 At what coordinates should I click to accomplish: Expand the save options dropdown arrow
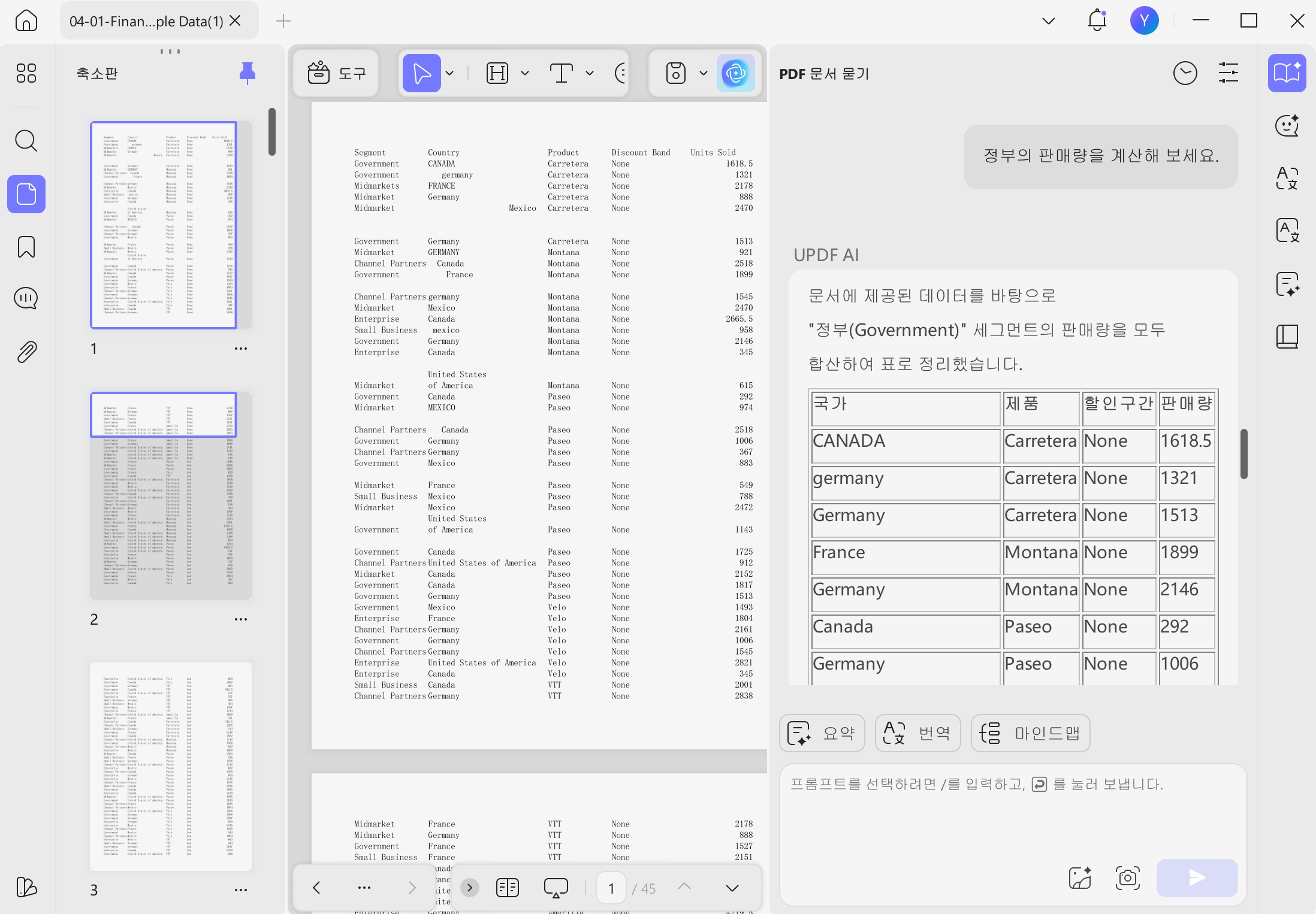point(704,73)
